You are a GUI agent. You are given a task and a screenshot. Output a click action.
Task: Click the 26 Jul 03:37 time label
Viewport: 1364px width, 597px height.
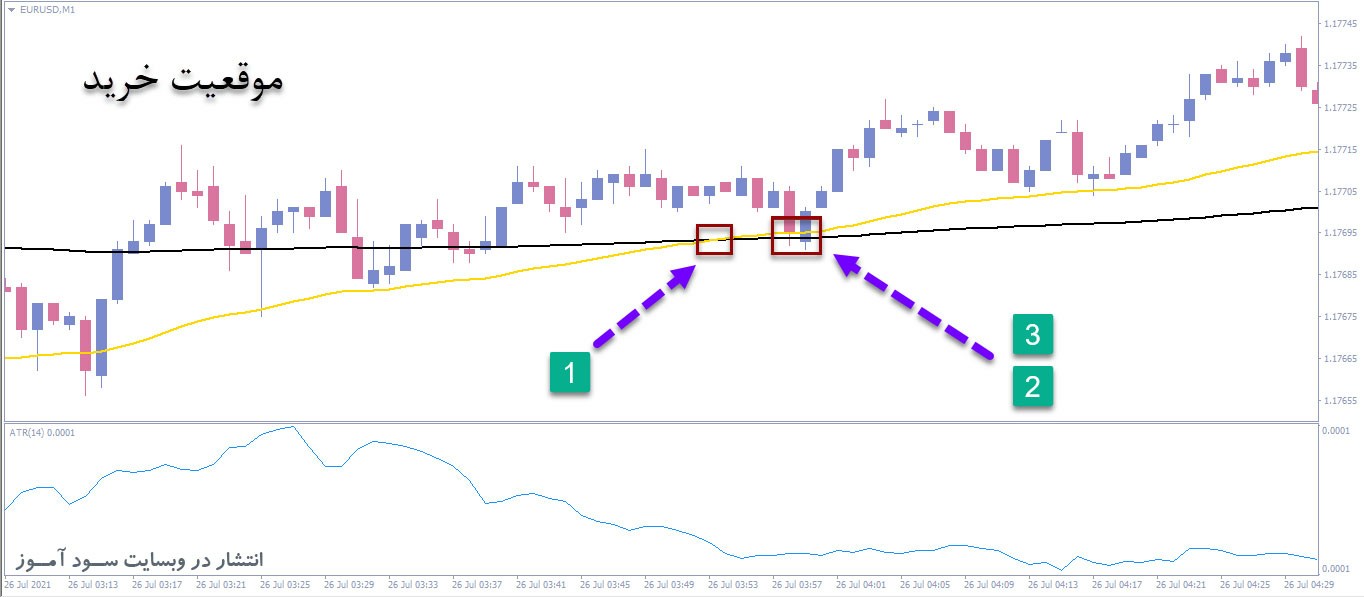pyautogui.click(x=477, y=585)
